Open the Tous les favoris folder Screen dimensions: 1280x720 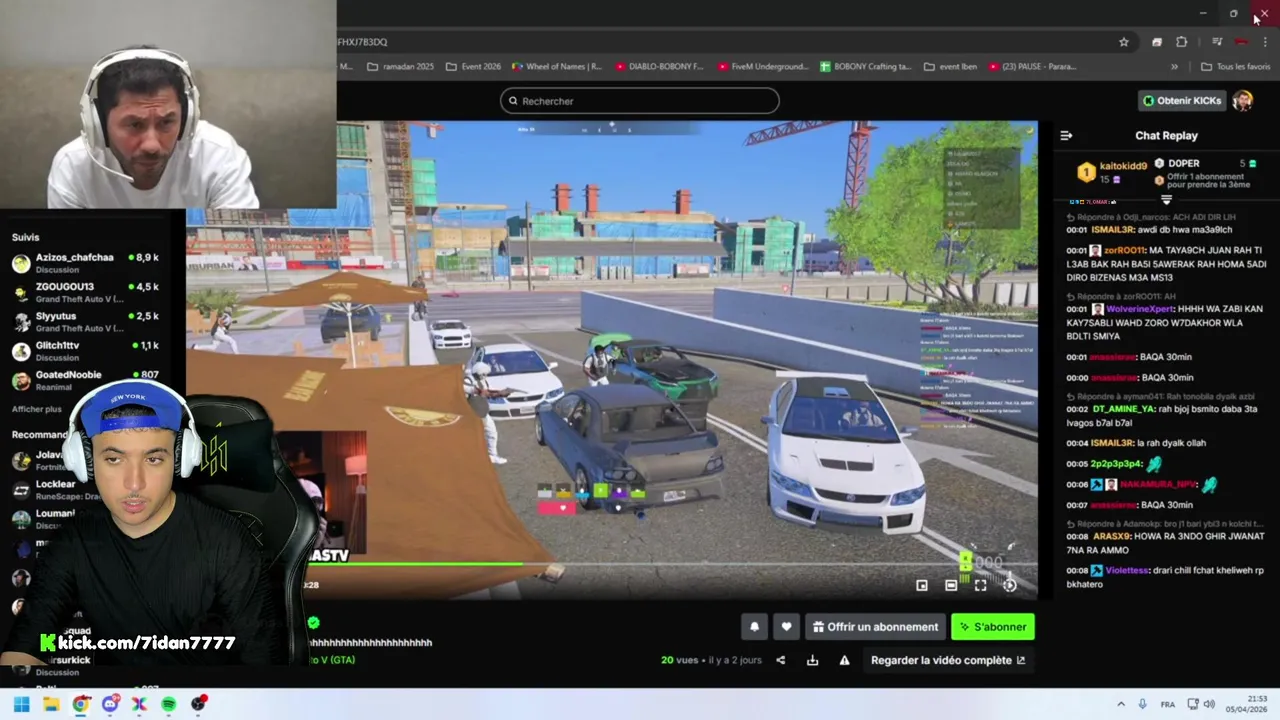pos(1236,67)
